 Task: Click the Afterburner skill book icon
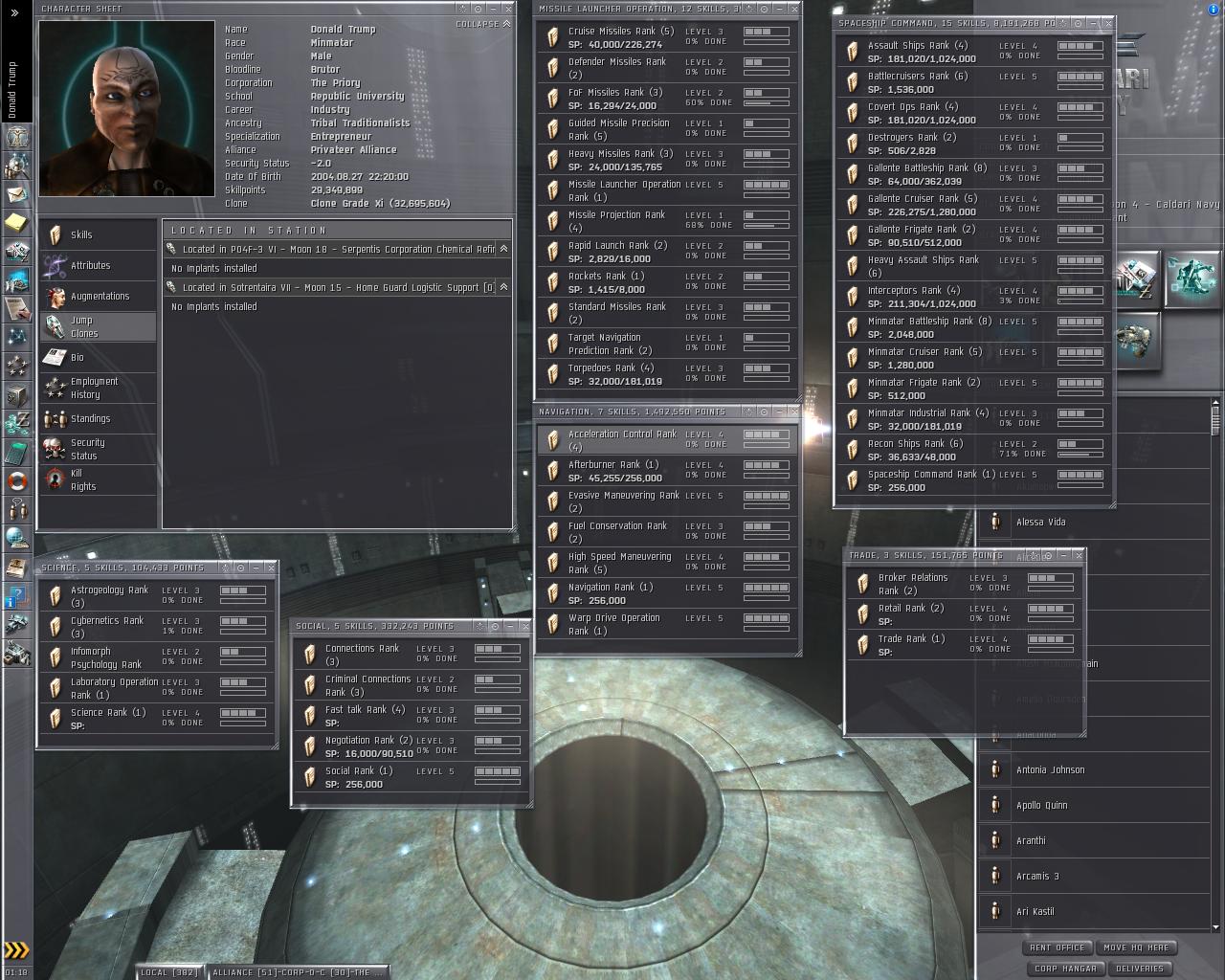click(552, 471)
